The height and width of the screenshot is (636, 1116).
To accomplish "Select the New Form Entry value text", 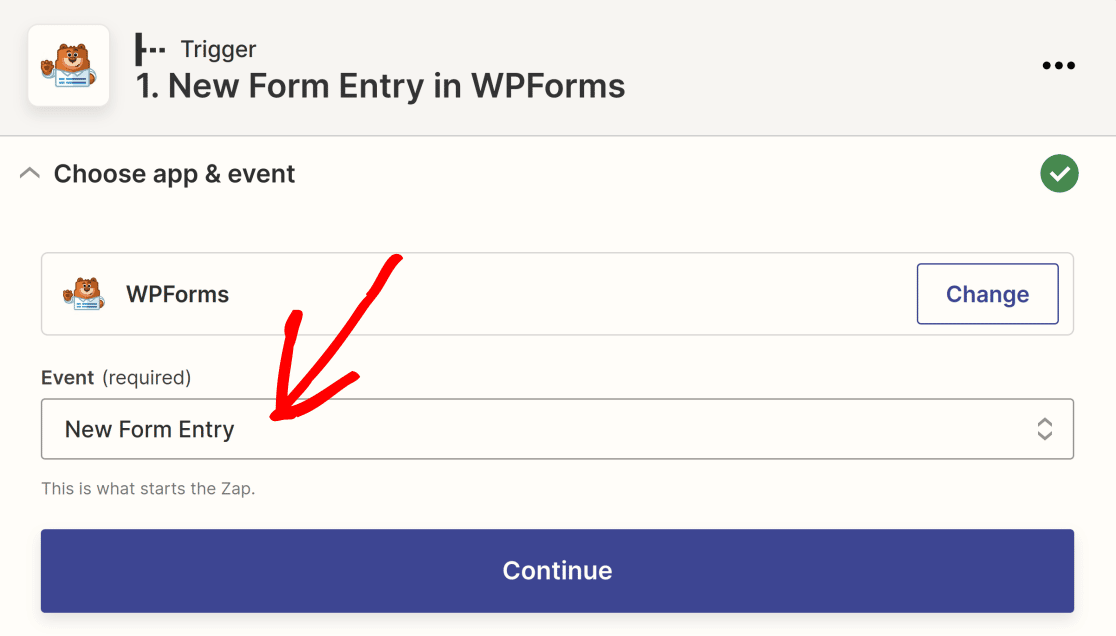I will point(149,430).
